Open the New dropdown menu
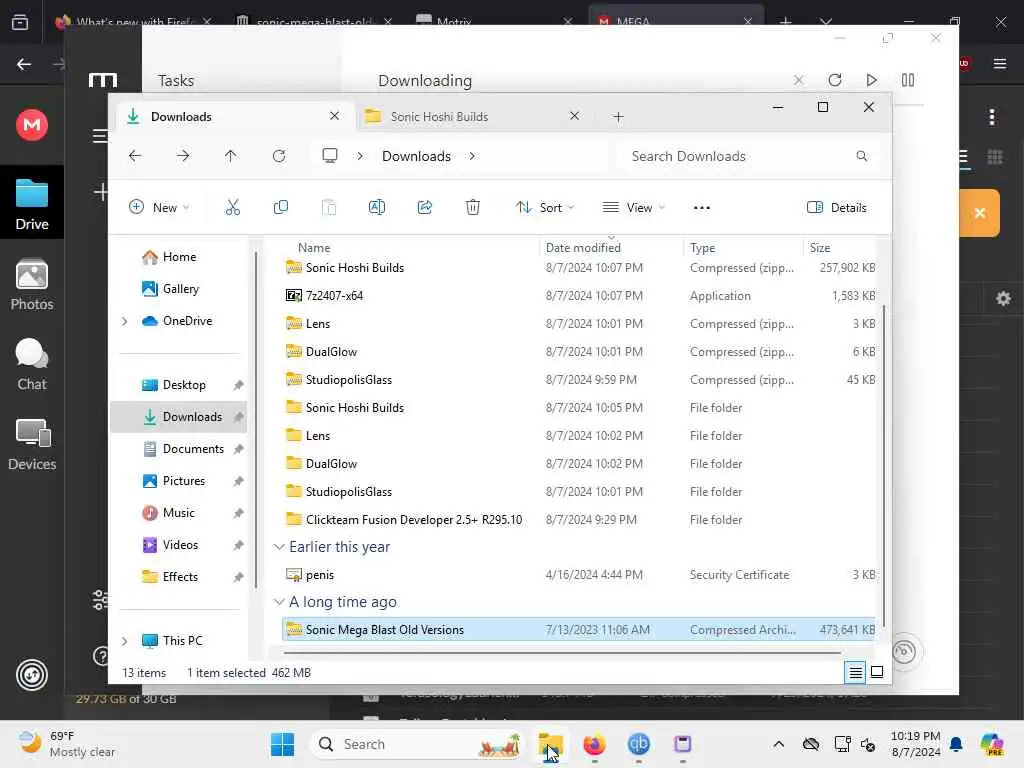 [159, 208]
